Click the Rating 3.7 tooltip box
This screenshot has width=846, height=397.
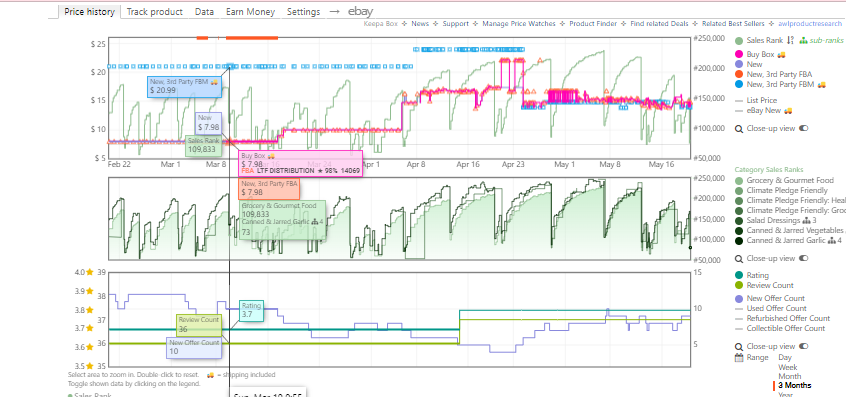coord(251,311)
